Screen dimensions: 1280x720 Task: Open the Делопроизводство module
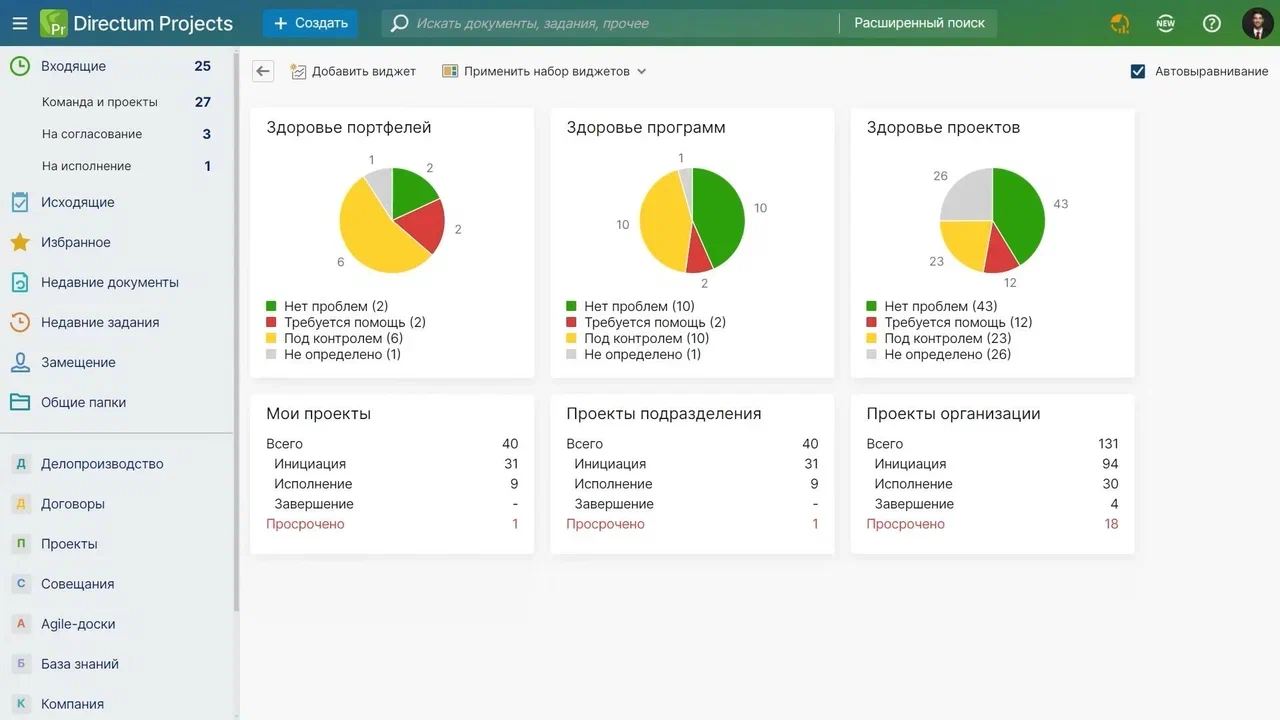tap(101, 464)
